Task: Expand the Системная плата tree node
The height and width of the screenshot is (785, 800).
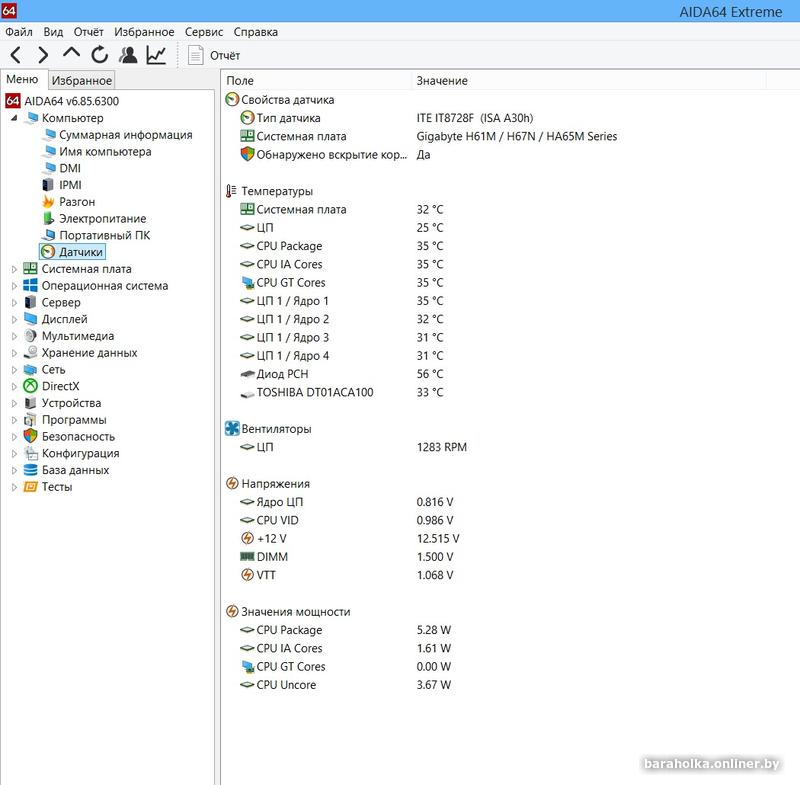Action: pyautogui.click(x=14, y=269)
